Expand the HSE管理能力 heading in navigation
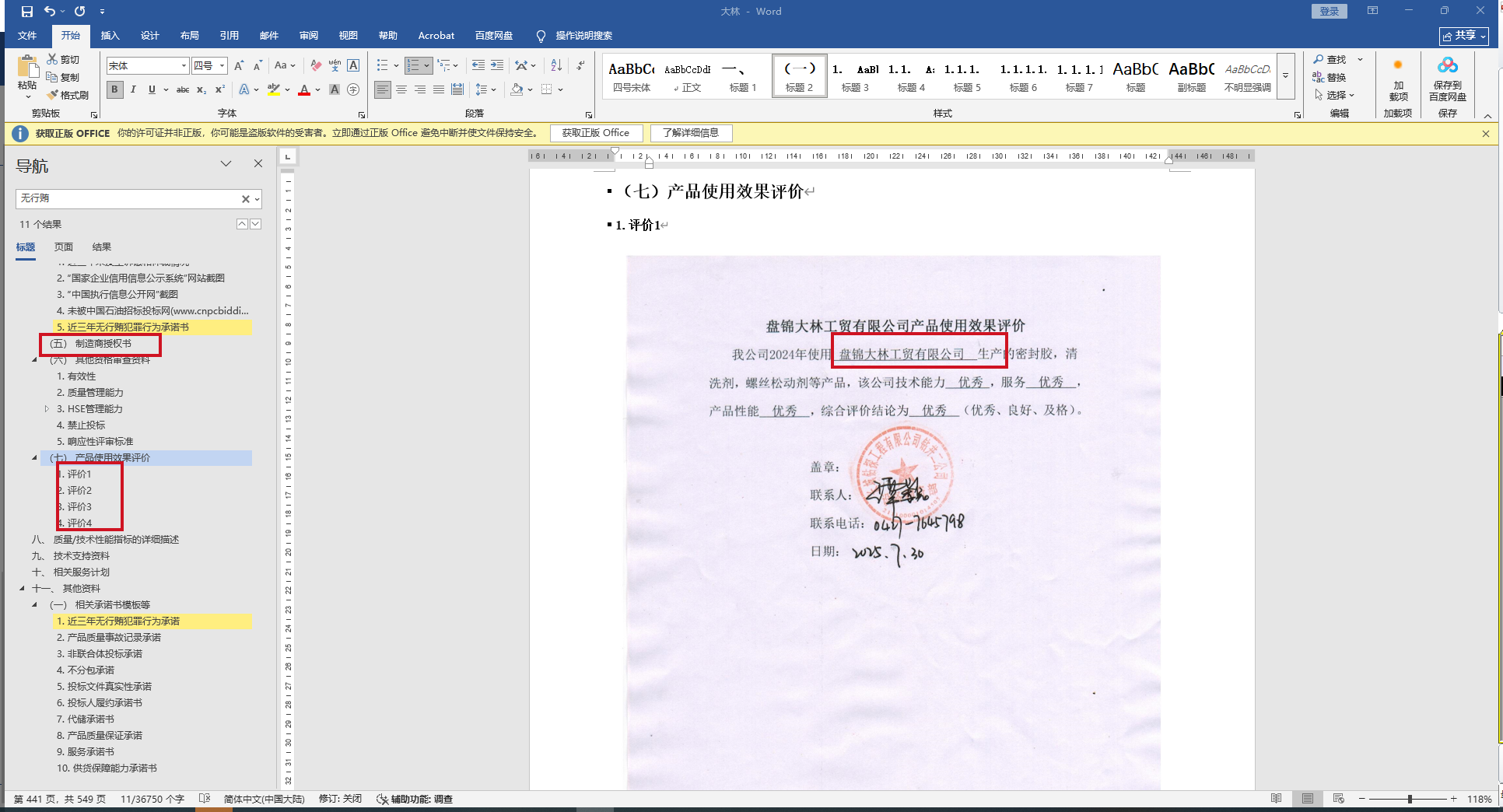The height and width of the screenshot is (812, 1503). 47,408
